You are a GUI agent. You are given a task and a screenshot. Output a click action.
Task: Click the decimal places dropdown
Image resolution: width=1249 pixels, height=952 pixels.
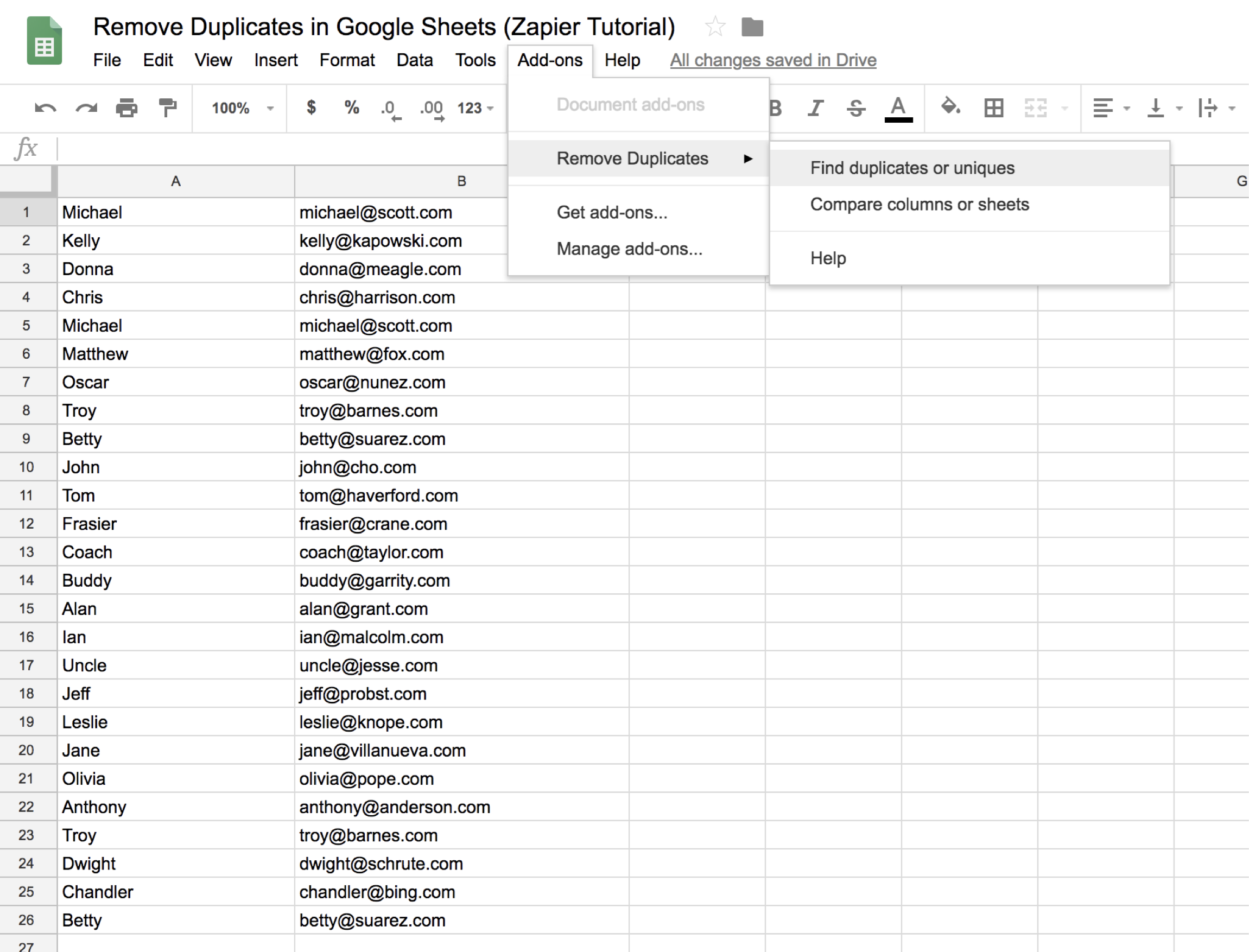tap(480, 108)
